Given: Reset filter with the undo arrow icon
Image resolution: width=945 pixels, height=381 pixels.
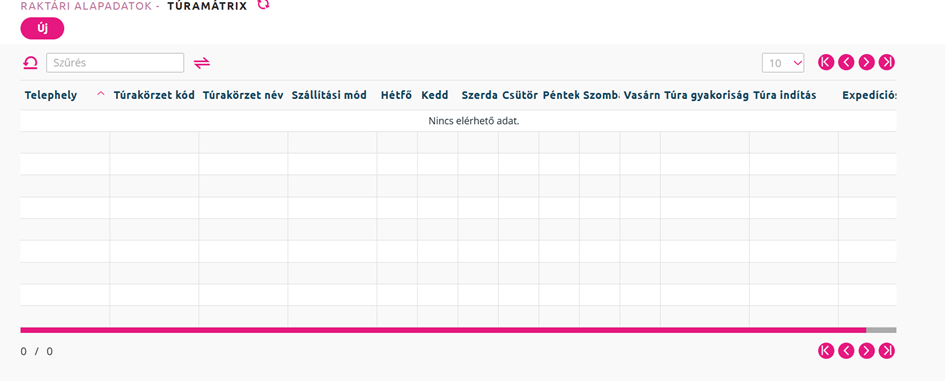Looking at the screenshot, I should coord(30,63).
